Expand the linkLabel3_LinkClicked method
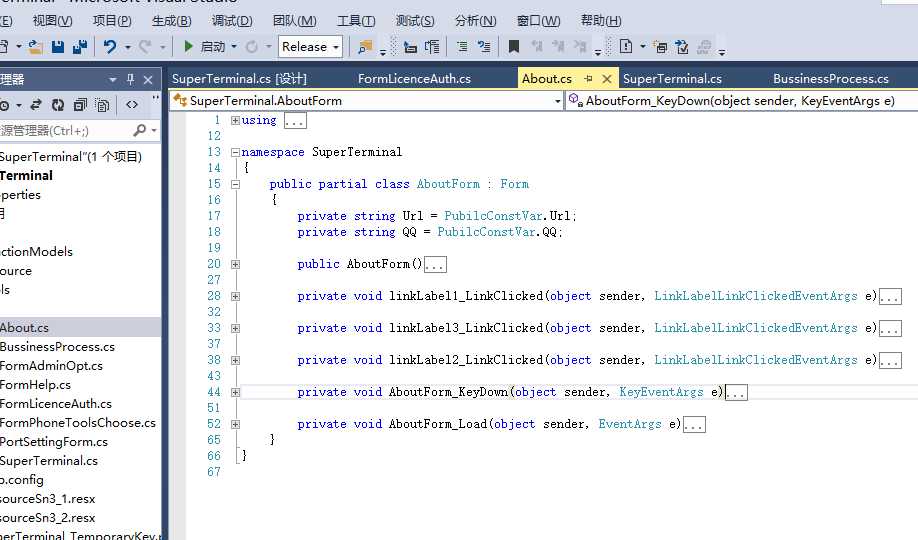 (235, 328)
